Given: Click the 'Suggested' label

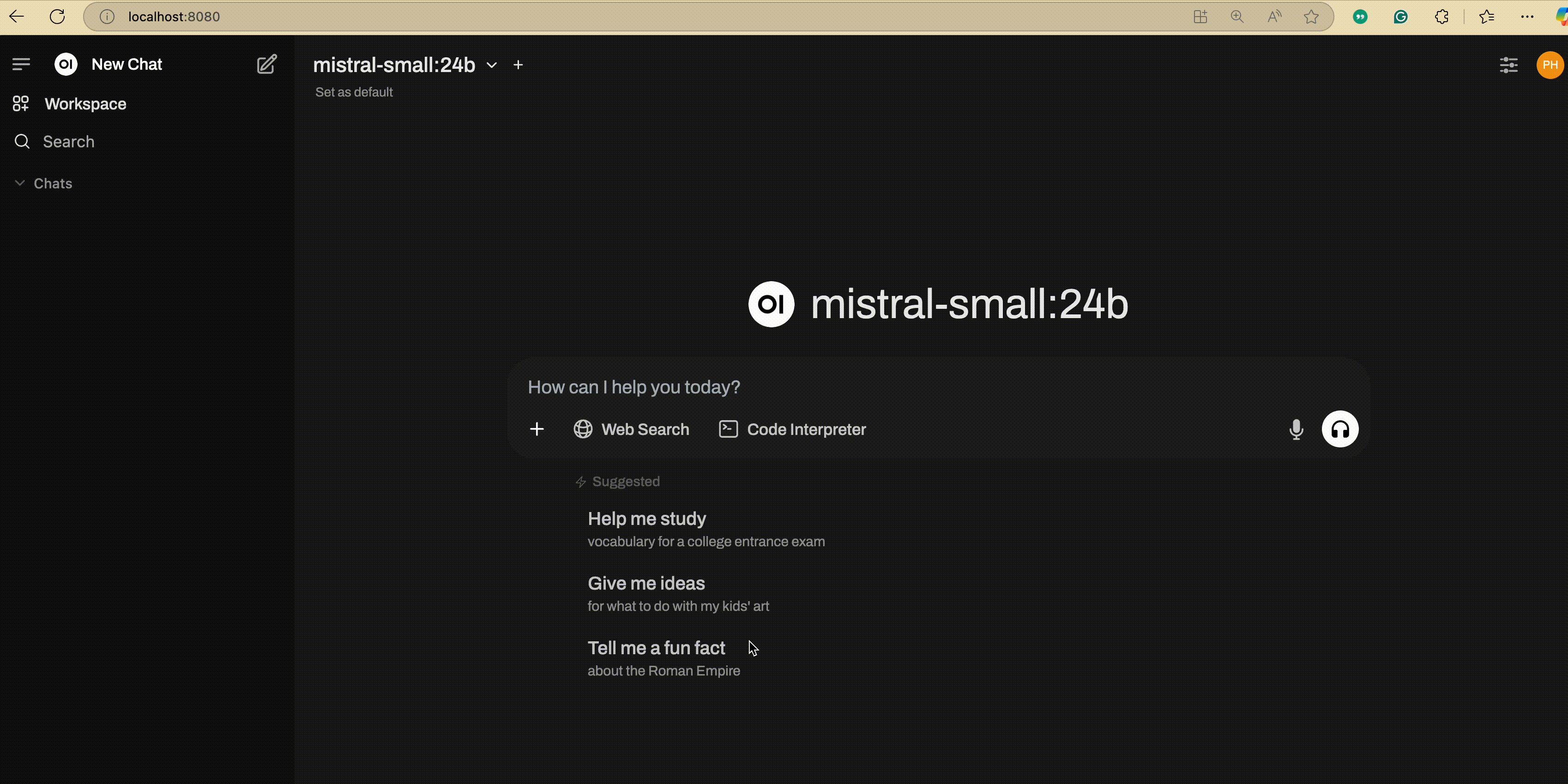Looking at the screenshot, I should pos(626,482).
